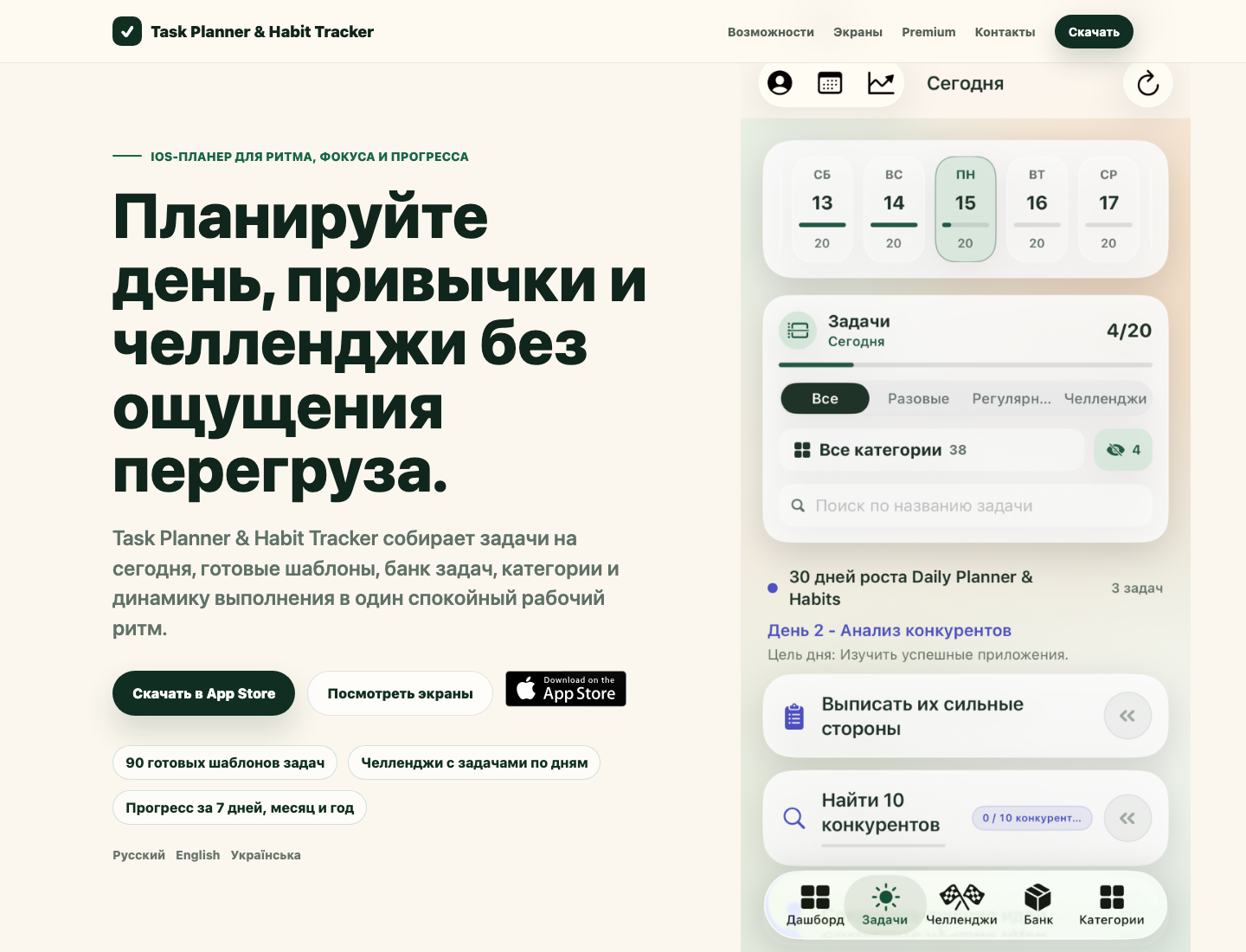
Task: Click the 3 задач label
Action: click(x=1137, y=589)
